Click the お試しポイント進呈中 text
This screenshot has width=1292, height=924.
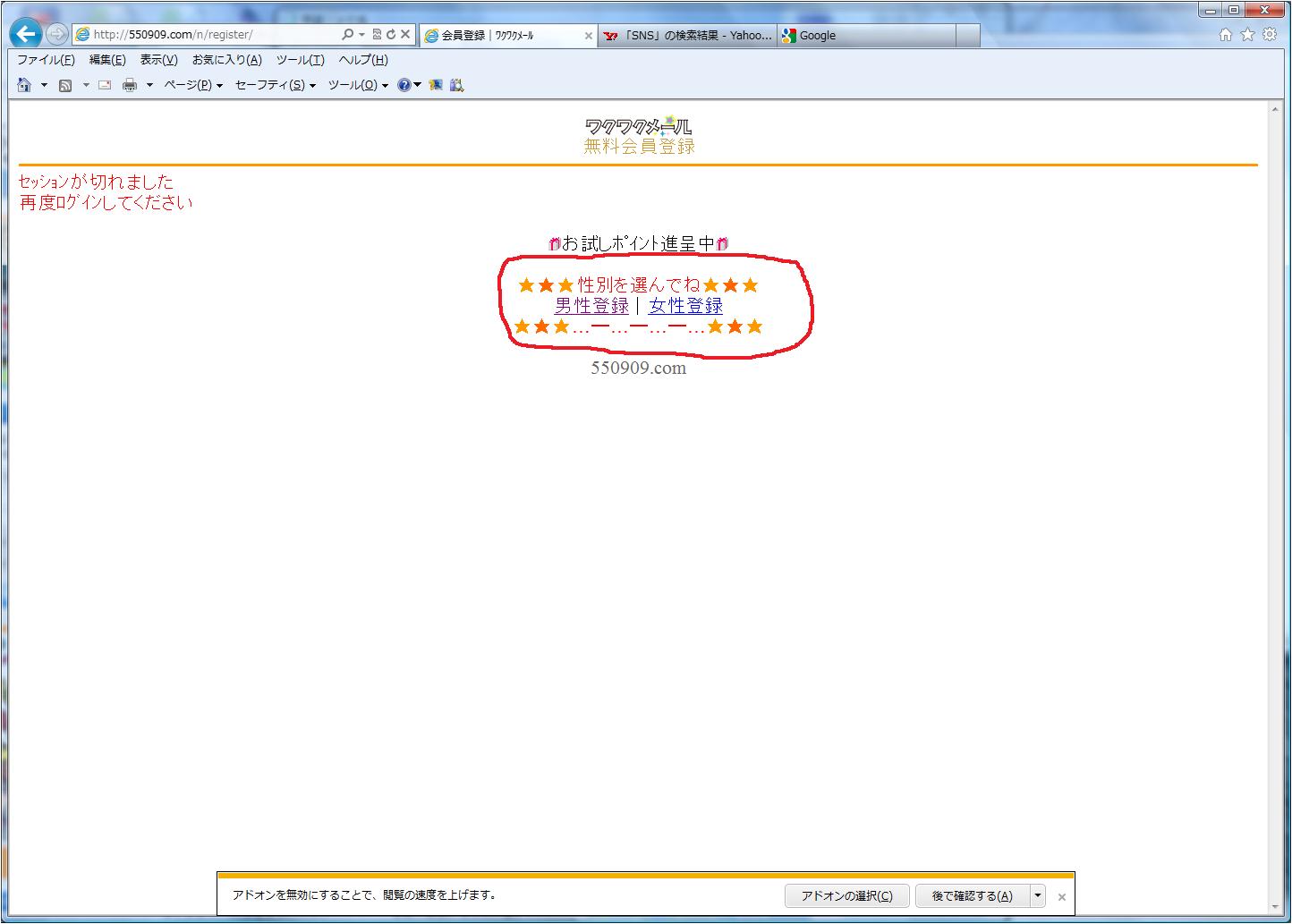pyautogui.click(x=639, y=243)
